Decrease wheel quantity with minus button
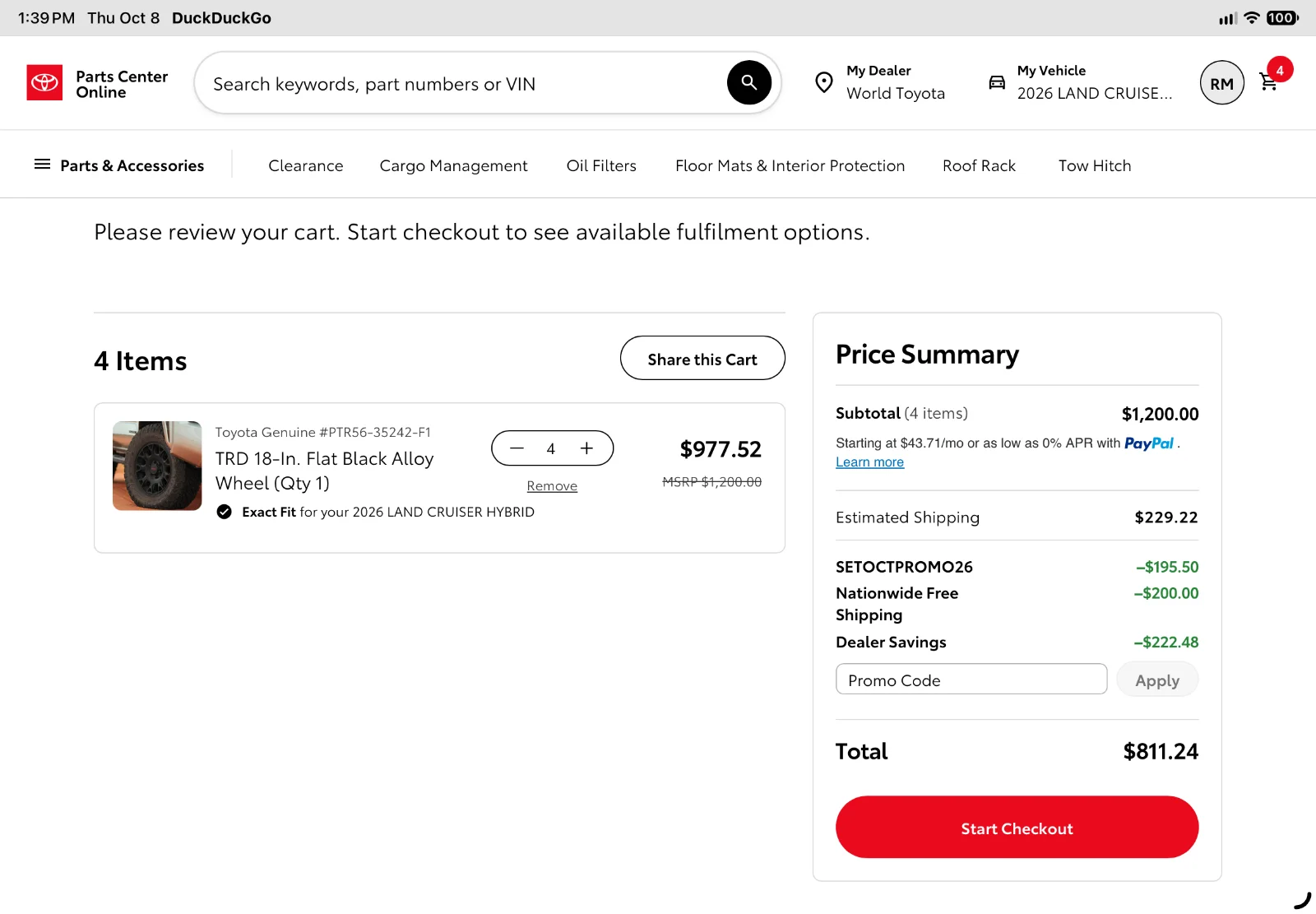 coord(517,448)
